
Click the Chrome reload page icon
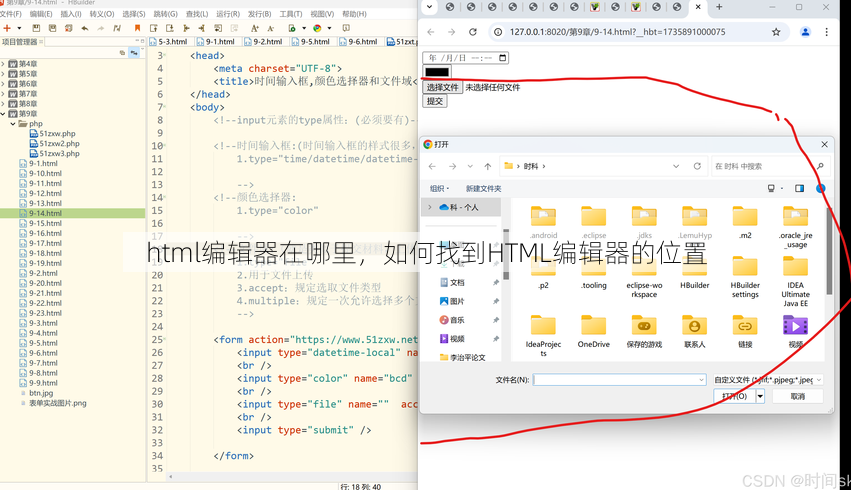[x=473, y=32]
